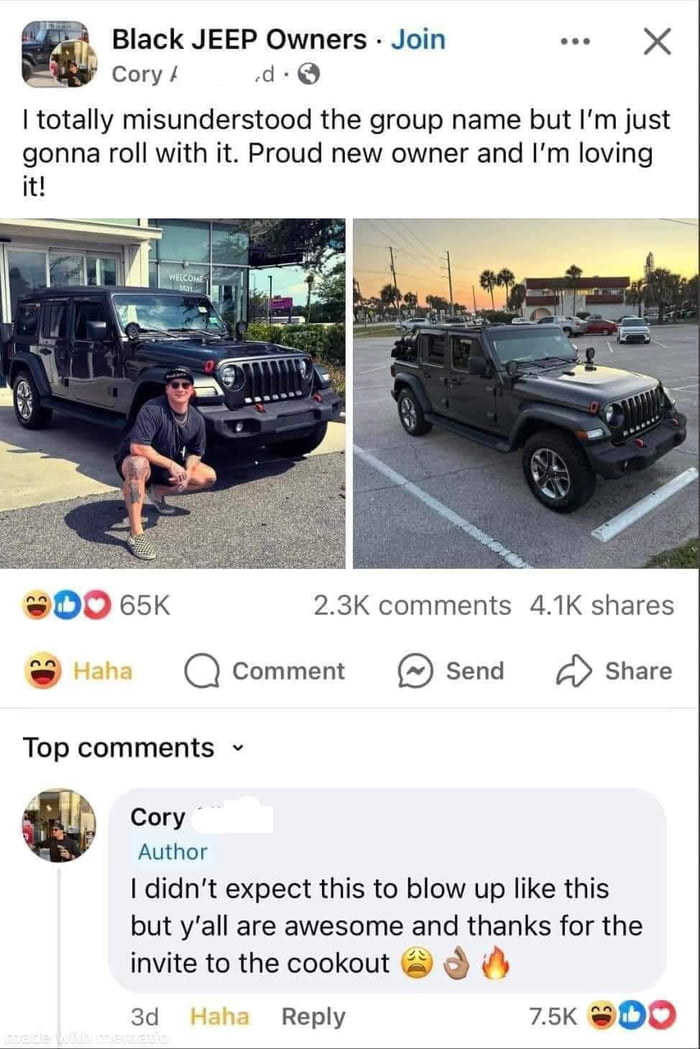Screen dimensions: 700x1049
Task: Click the Comment speech bubble icon
Action: [202, 671]
